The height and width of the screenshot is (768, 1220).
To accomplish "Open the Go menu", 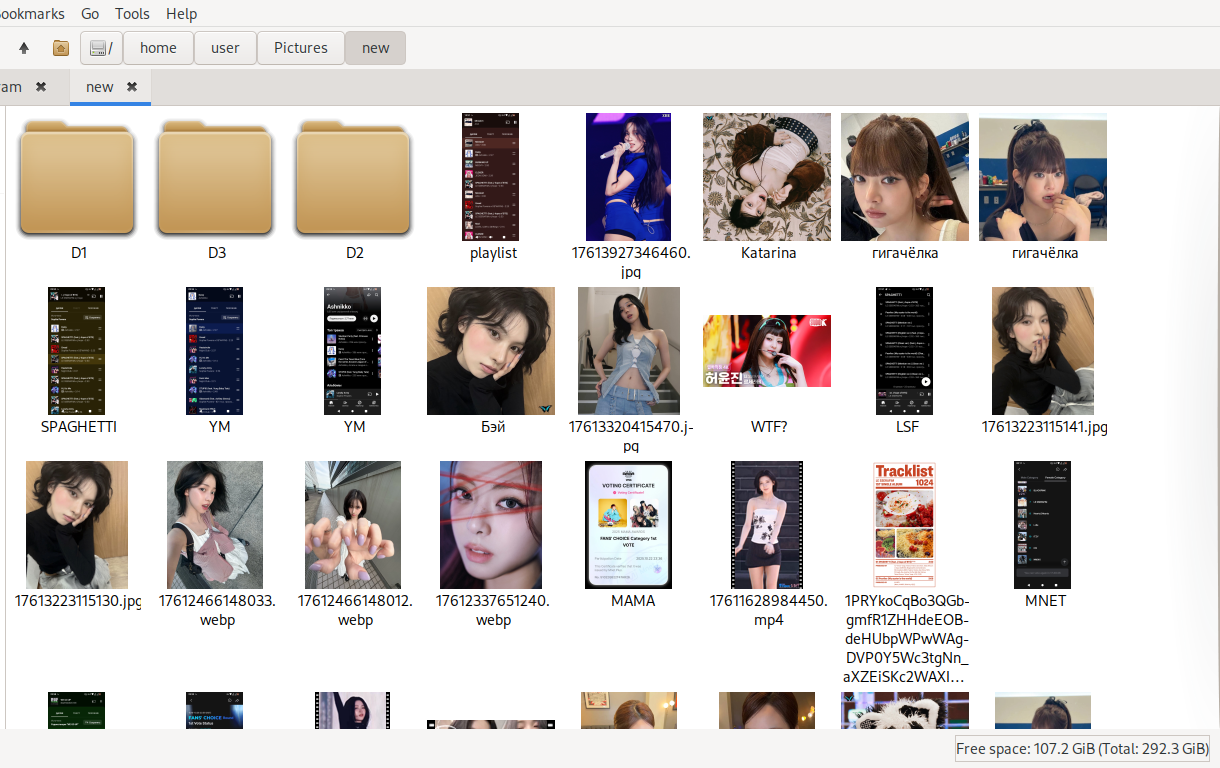I will coord(90,14).
